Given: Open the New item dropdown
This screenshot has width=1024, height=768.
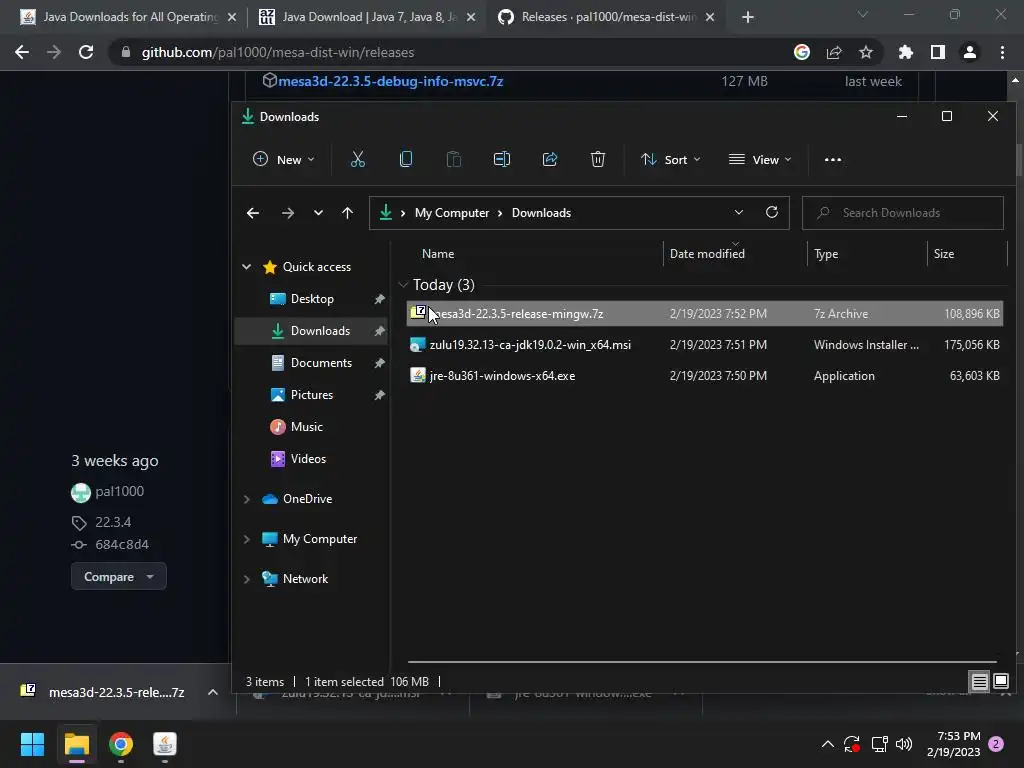Looking at the screenshot, I should click(x=283, y=159).
